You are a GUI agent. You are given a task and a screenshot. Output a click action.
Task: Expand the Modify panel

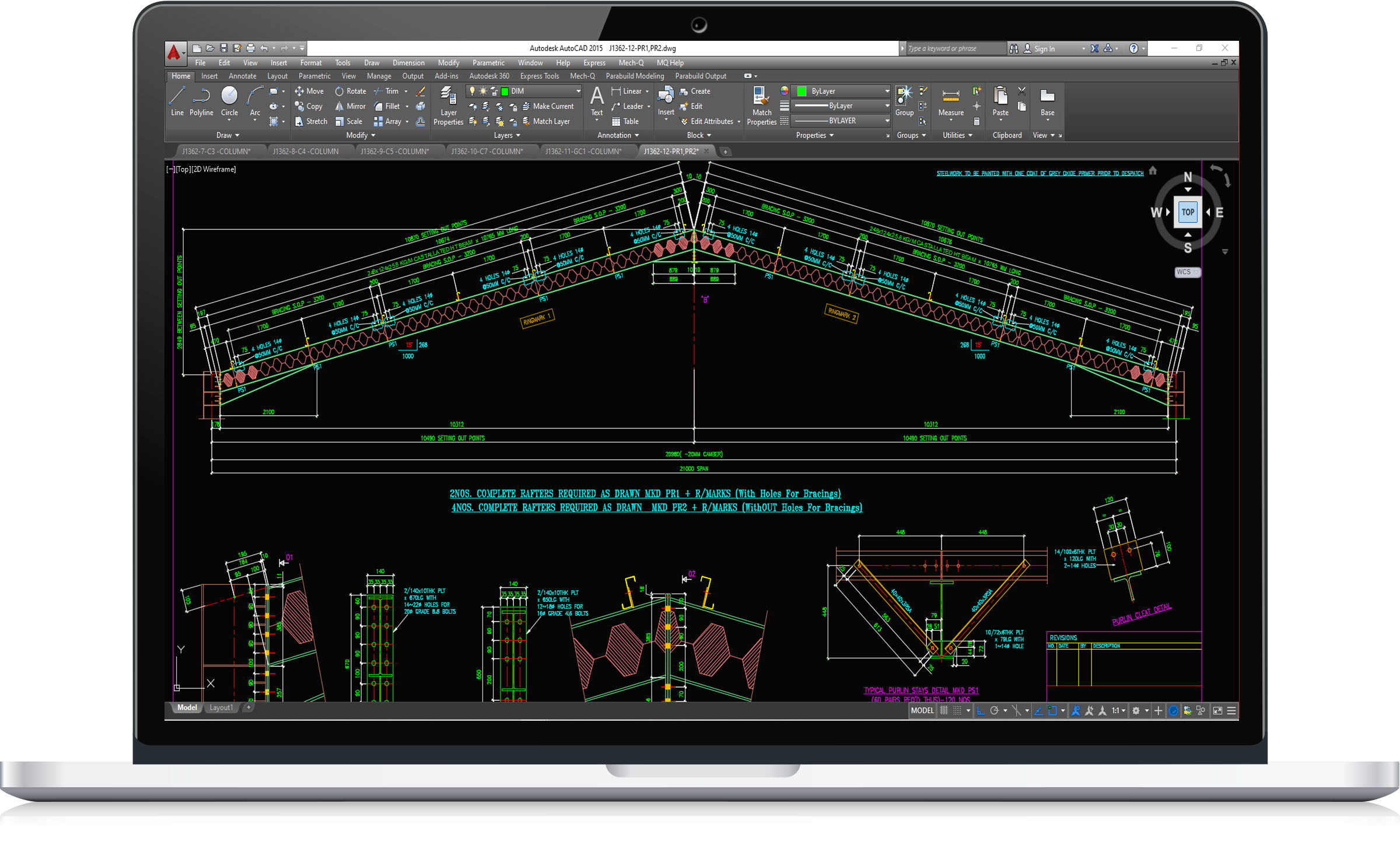pos(360,135)
